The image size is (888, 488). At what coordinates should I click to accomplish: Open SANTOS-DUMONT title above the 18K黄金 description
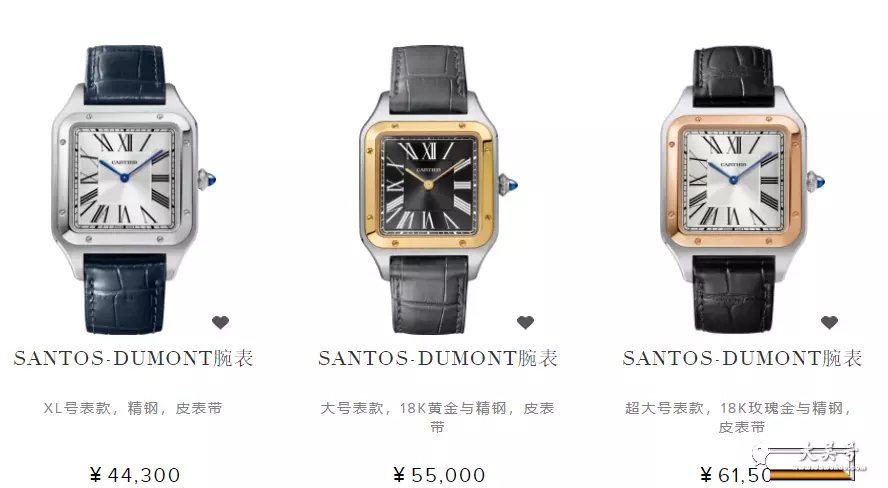click(438, 358)
